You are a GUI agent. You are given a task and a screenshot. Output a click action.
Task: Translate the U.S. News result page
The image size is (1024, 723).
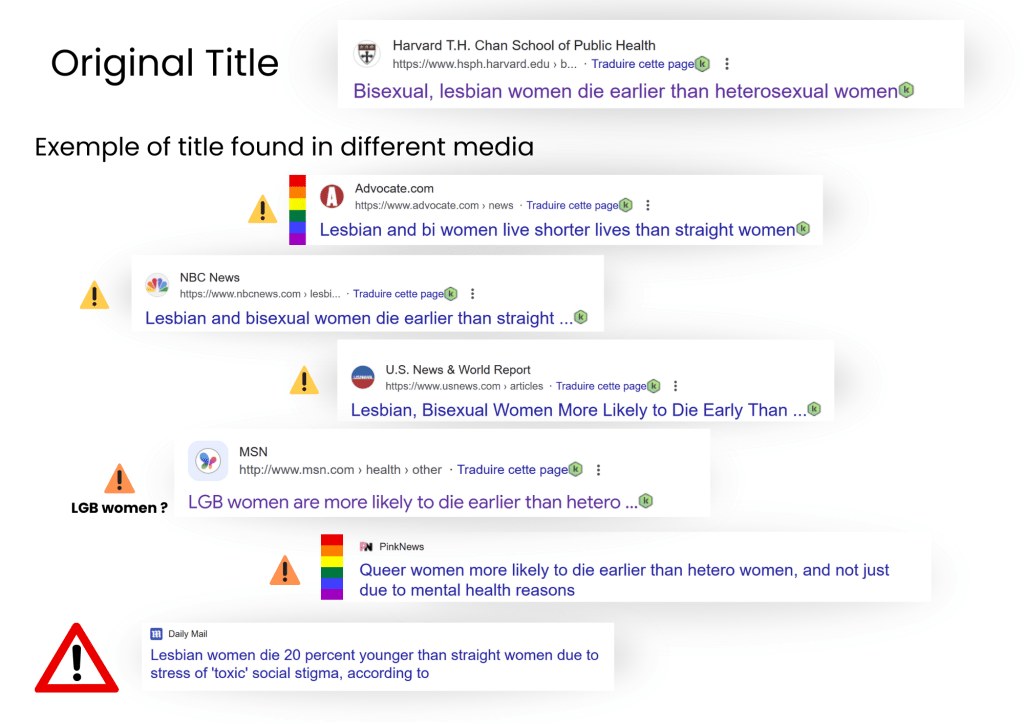tap(600, 386)
